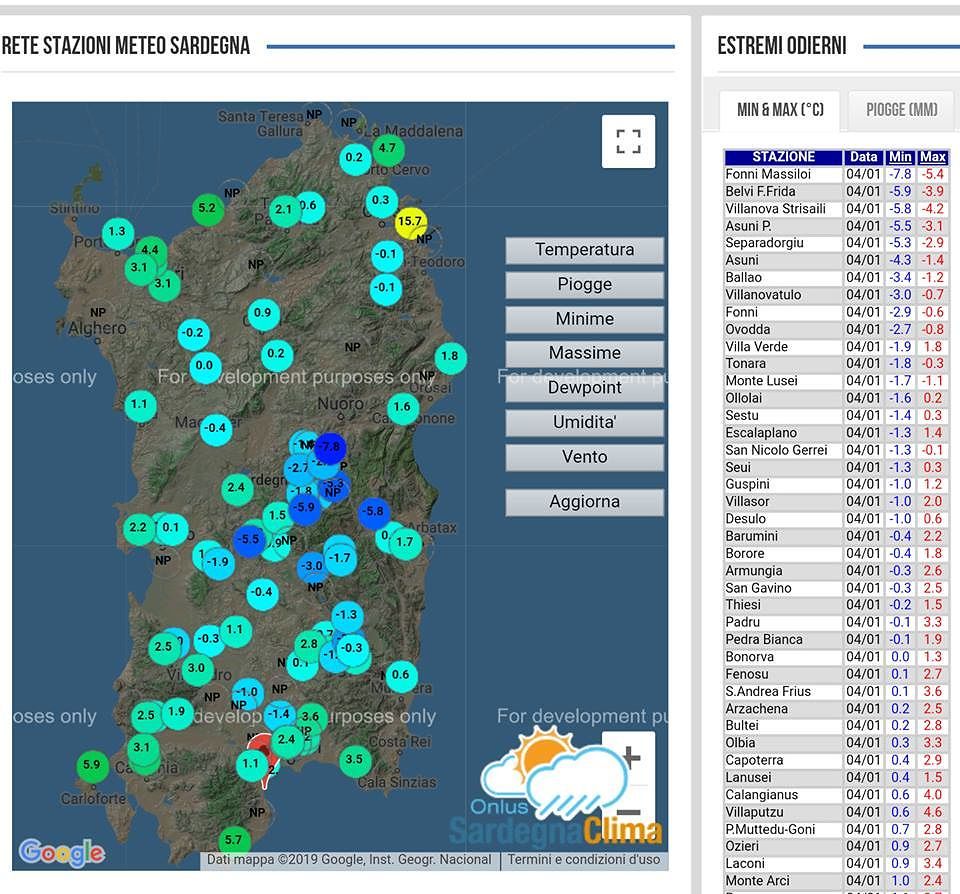
Task: Show Massime values on map
Action: pos(584,353)
